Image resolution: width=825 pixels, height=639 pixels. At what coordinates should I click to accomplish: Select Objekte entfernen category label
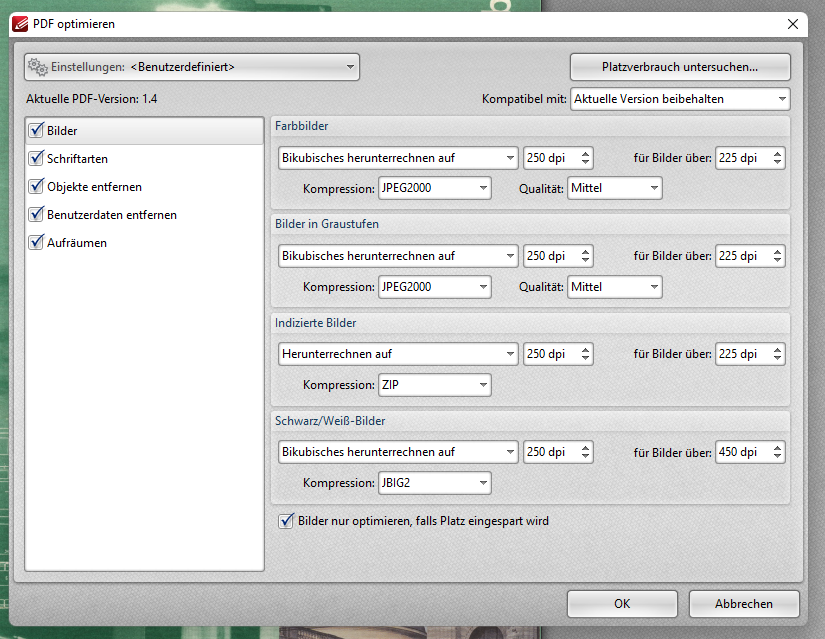[x=94, y=187]
